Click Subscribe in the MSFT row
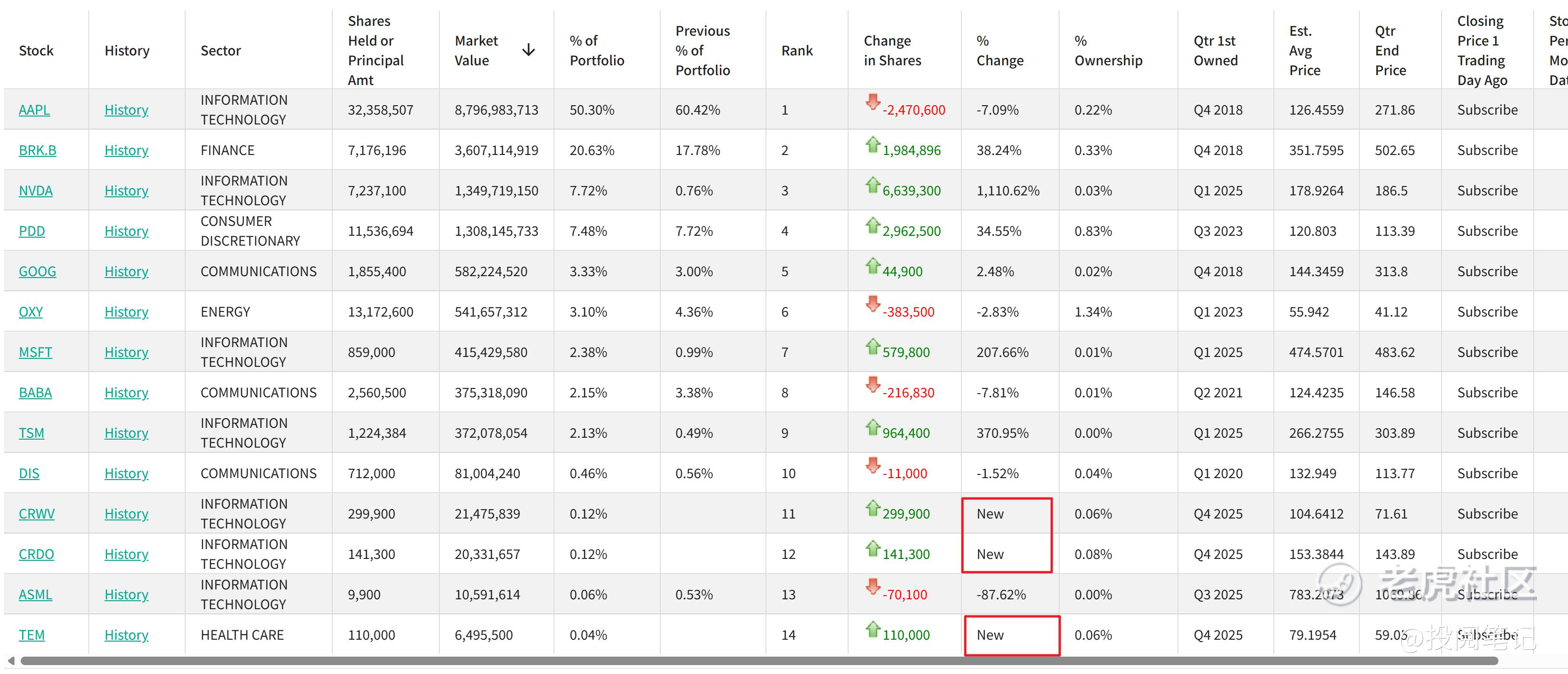The image size is (1568, 674). click(1487, 352)
